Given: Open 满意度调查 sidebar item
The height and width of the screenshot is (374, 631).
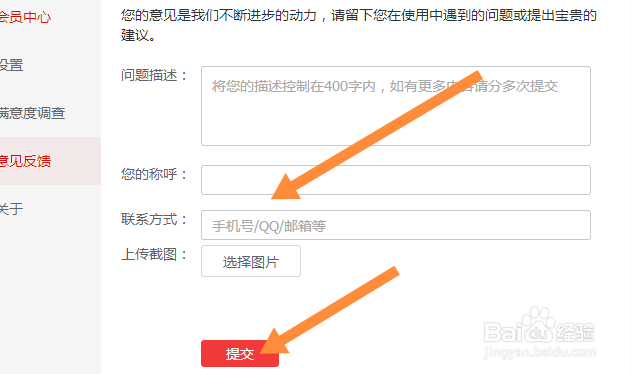Looking at the screenshot, I should pos(32,113).
